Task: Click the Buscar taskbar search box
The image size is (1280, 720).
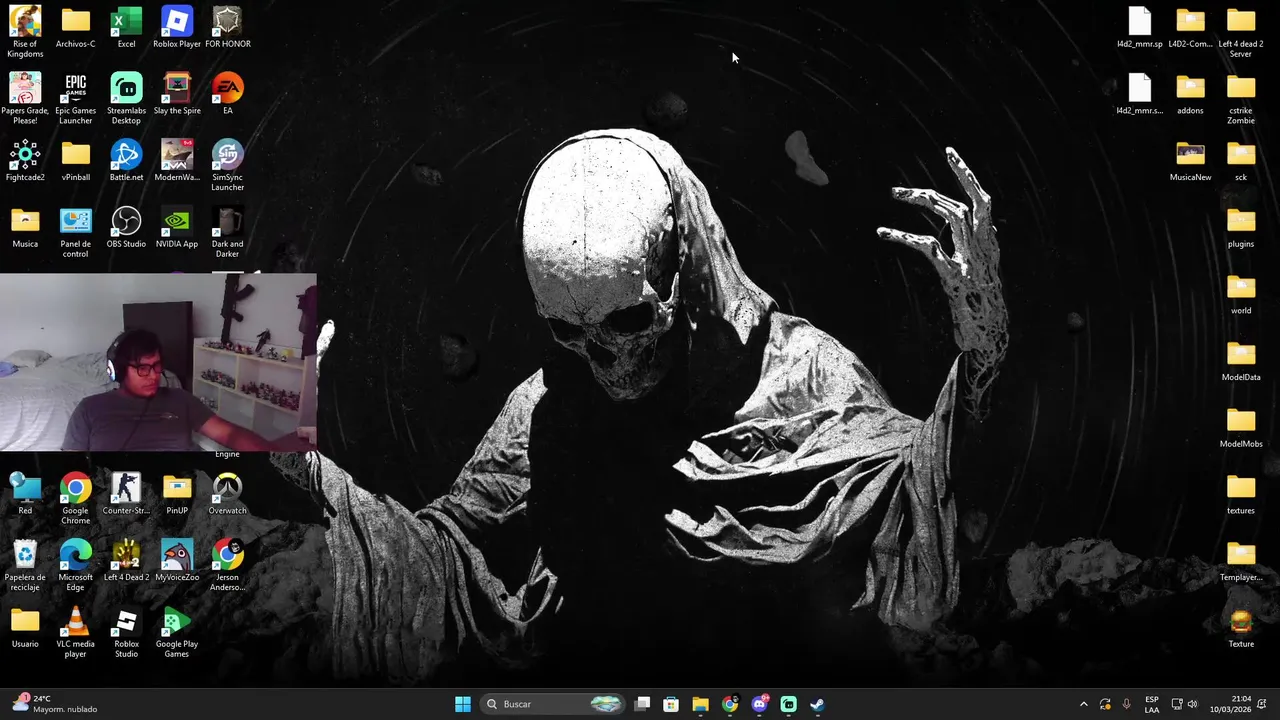Action: coord(553,704)
